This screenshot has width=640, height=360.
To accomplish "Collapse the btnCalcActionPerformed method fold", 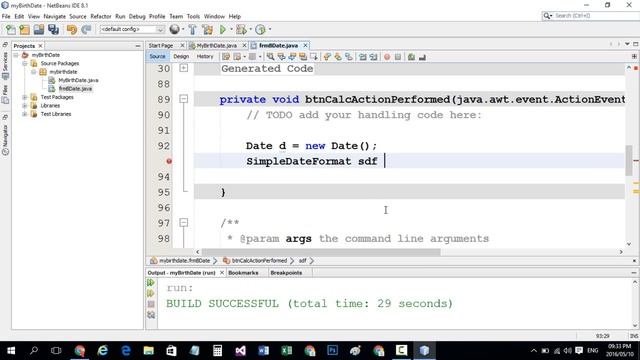I will click(184, 99).
